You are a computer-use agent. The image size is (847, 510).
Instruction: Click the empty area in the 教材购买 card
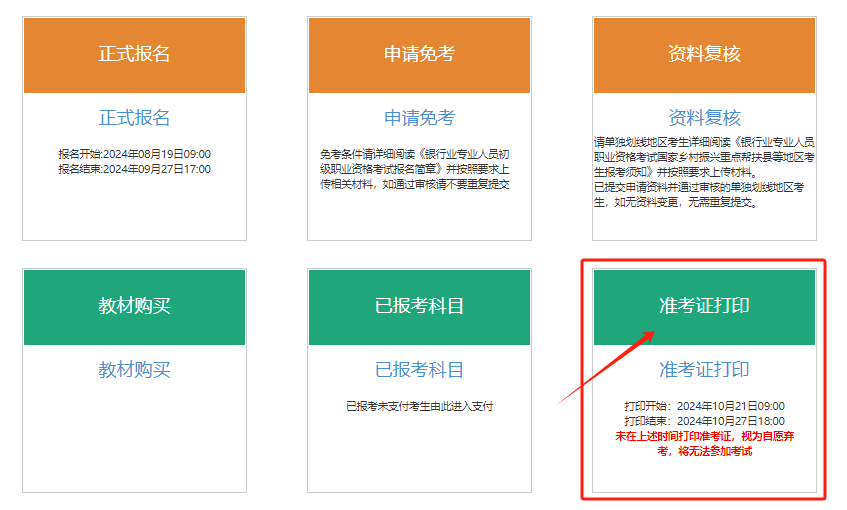point(134,440)
